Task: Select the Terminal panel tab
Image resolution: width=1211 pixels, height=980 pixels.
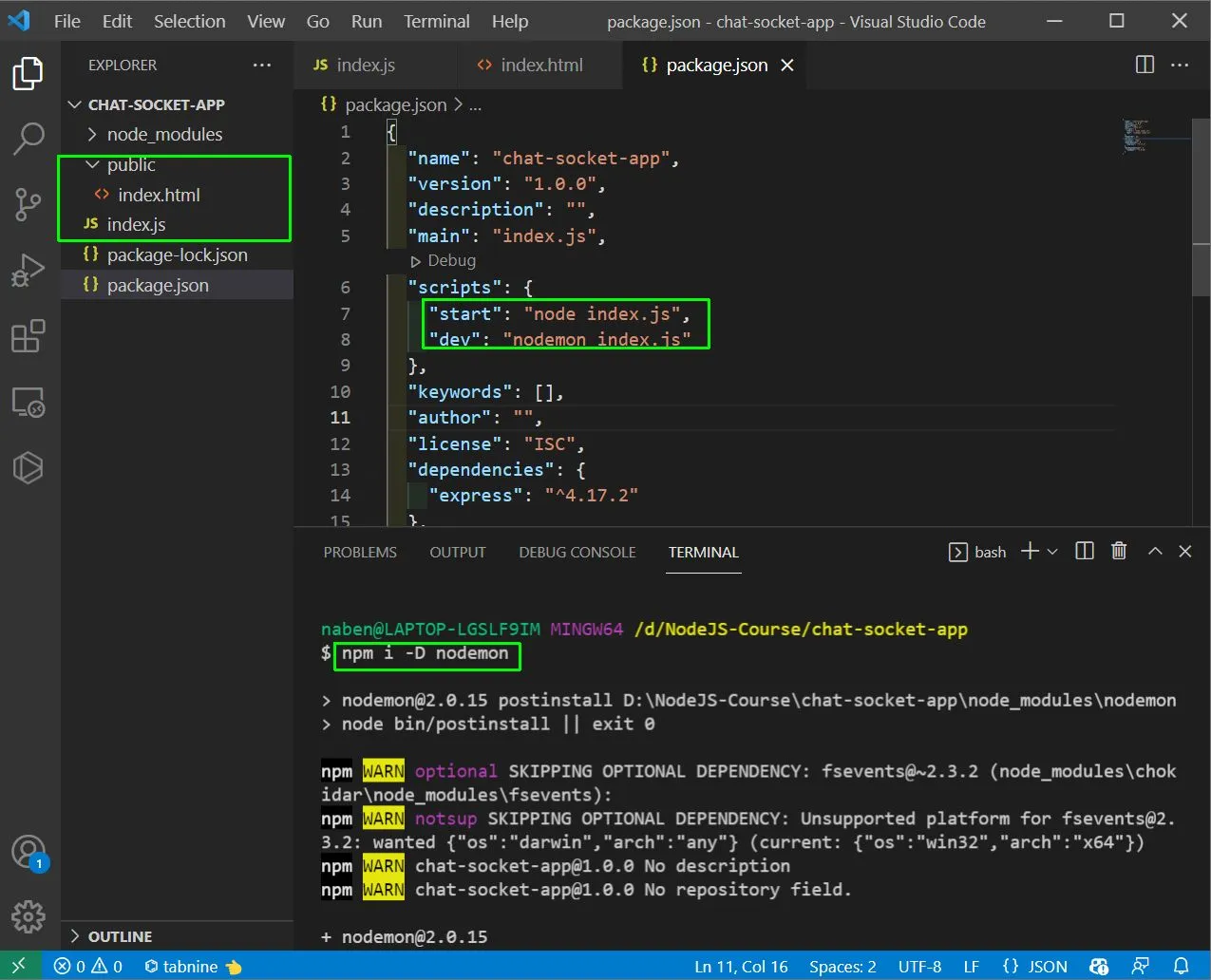Action: click(703, 552)
